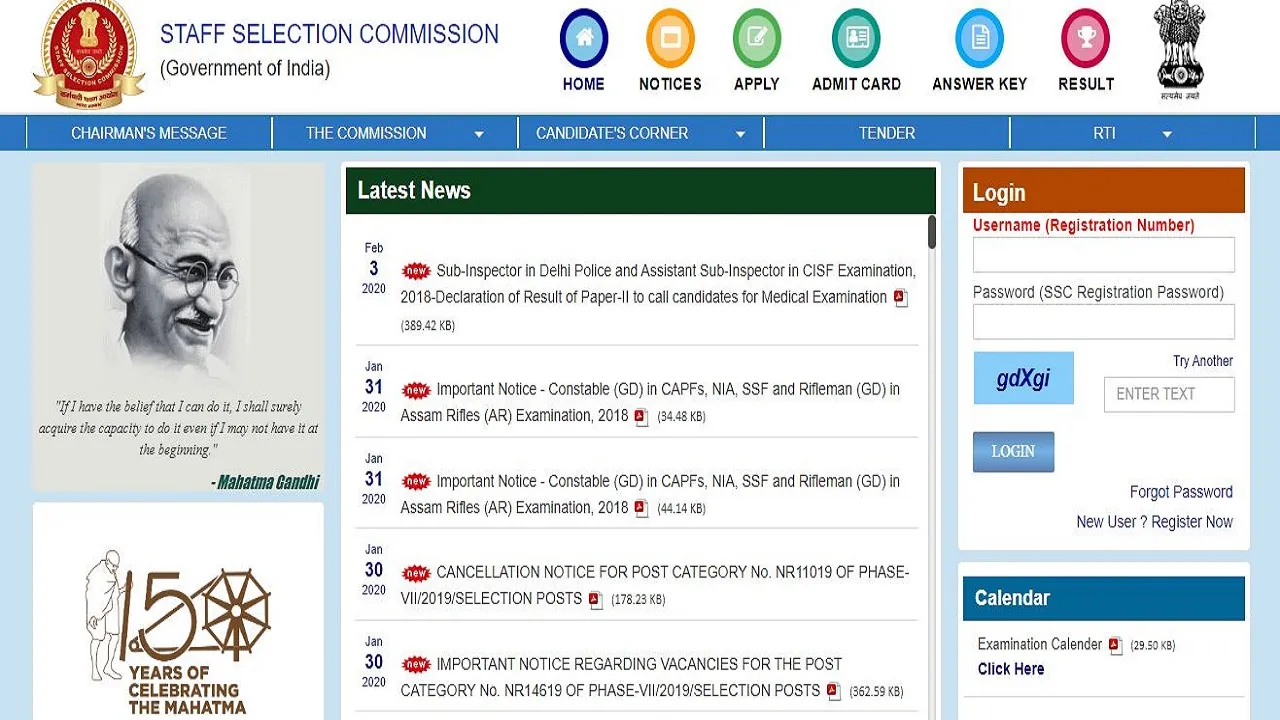Click the new badge on NR11019 cancellation notice
This screenshot has height=720, width=1280.
pos(416,573)
